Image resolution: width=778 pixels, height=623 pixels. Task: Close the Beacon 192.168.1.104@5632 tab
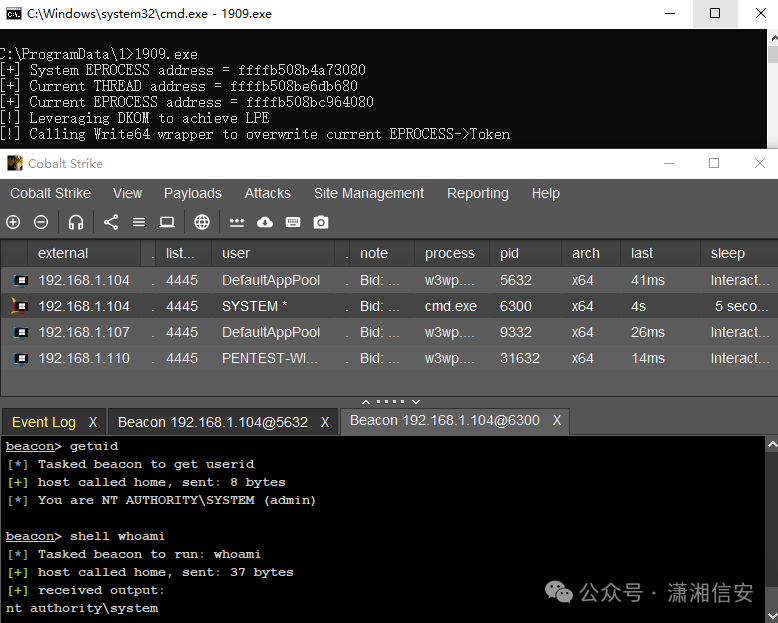point(325,422)
